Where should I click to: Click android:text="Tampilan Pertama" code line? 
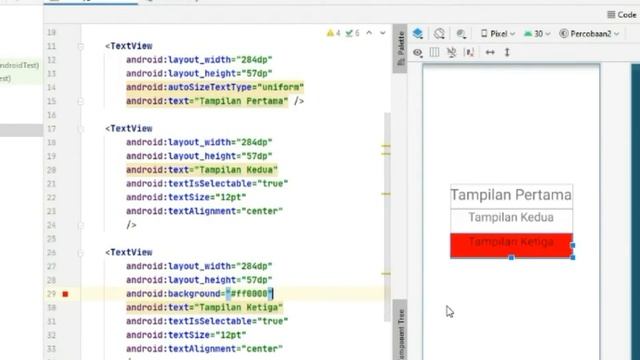pyautogui.click(x=207, y=101)
